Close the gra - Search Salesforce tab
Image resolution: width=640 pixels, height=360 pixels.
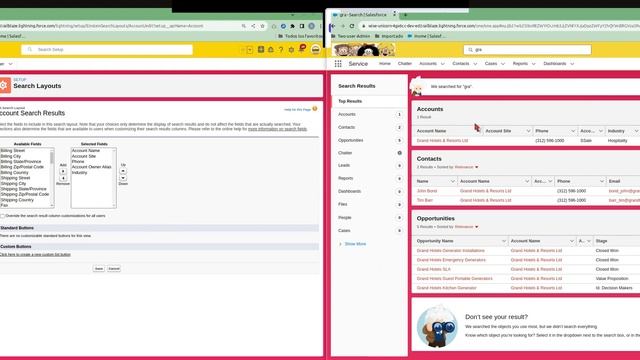(394, 14)
